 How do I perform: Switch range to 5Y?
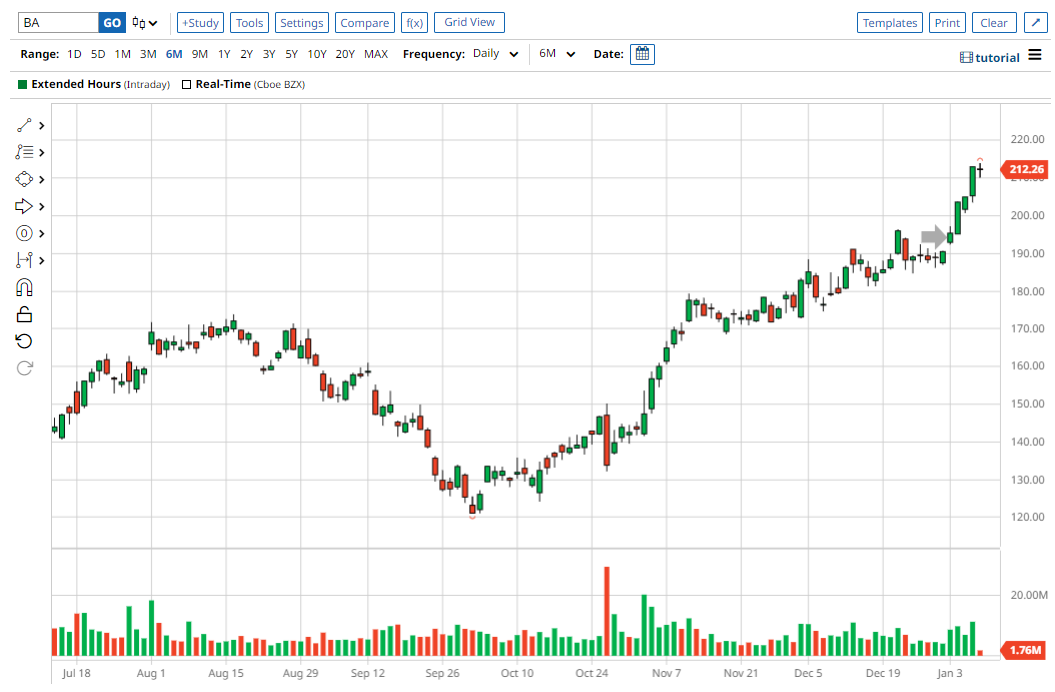[291, 54]
